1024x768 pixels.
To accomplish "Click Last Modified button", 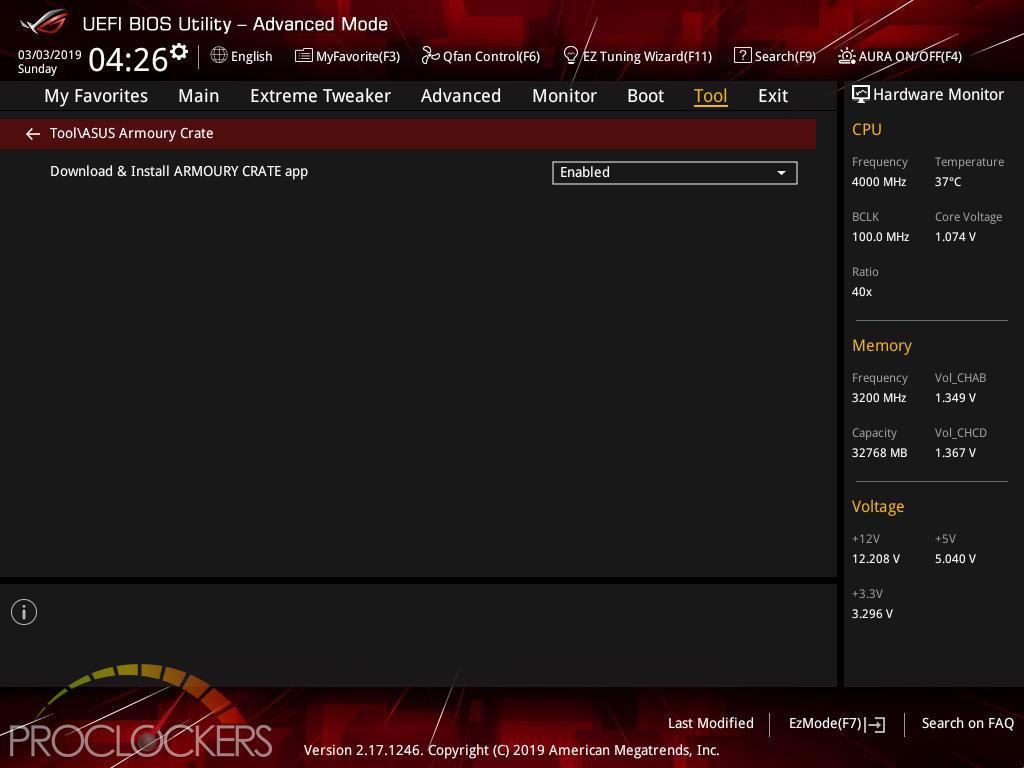I will point(711,723).
